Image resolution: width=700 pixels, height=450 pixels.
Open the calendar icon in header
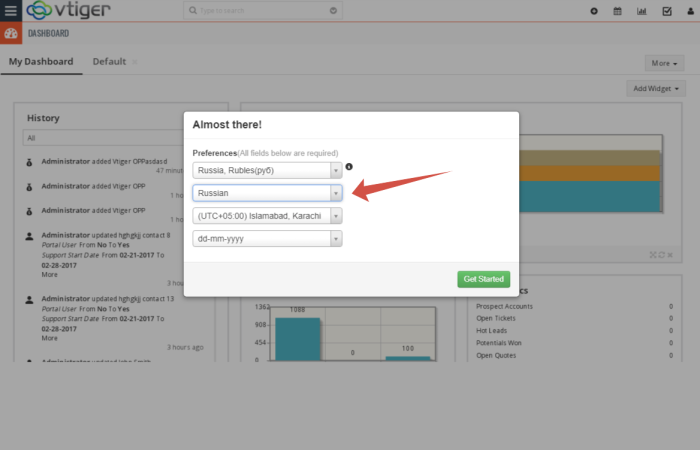pyautogui.click(x=617, y=11)
